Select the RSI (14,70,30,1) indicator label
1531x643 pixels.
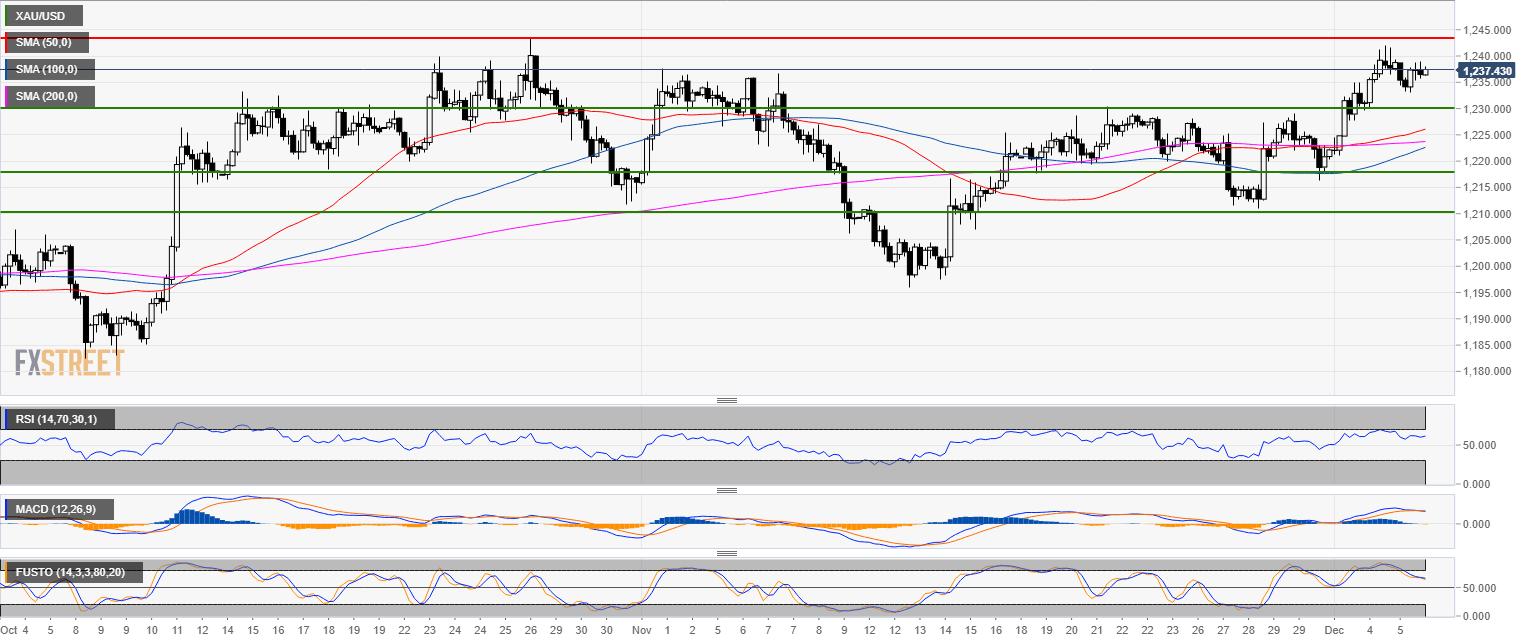coord(59,419)
